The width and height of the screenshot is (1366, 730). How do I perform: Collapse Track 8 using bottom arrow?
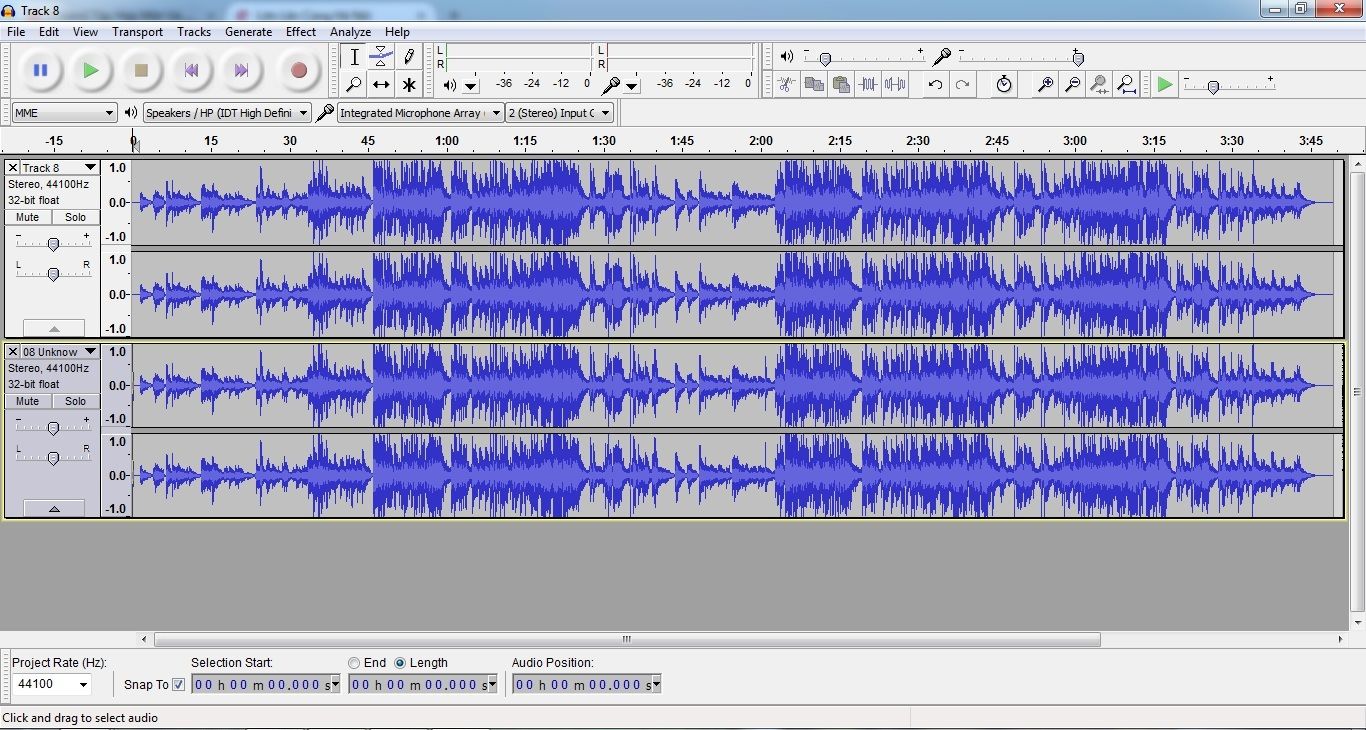click(x=54, y=328)
